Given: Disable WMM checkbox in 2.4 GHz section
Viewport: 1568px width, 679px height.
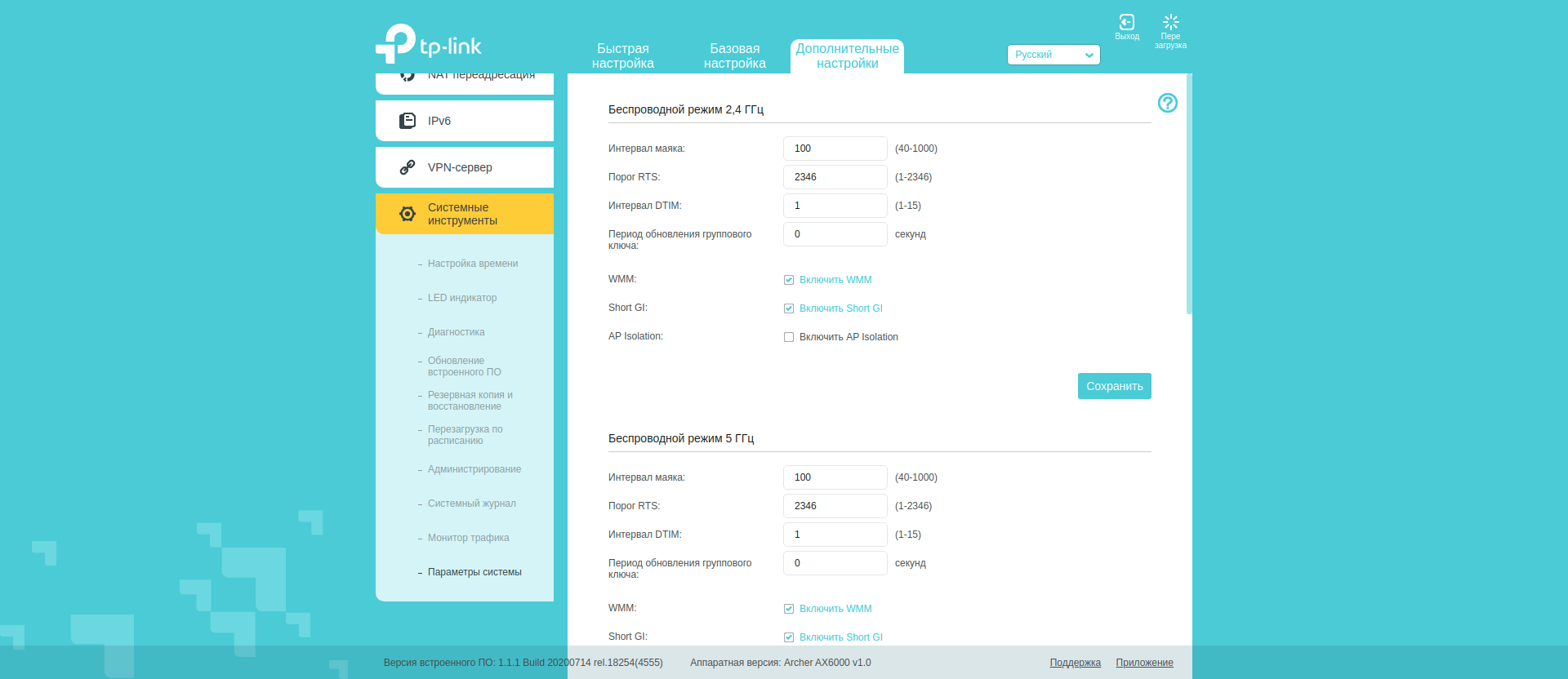Looking at the screenshot, I should (x=789, y=280).
